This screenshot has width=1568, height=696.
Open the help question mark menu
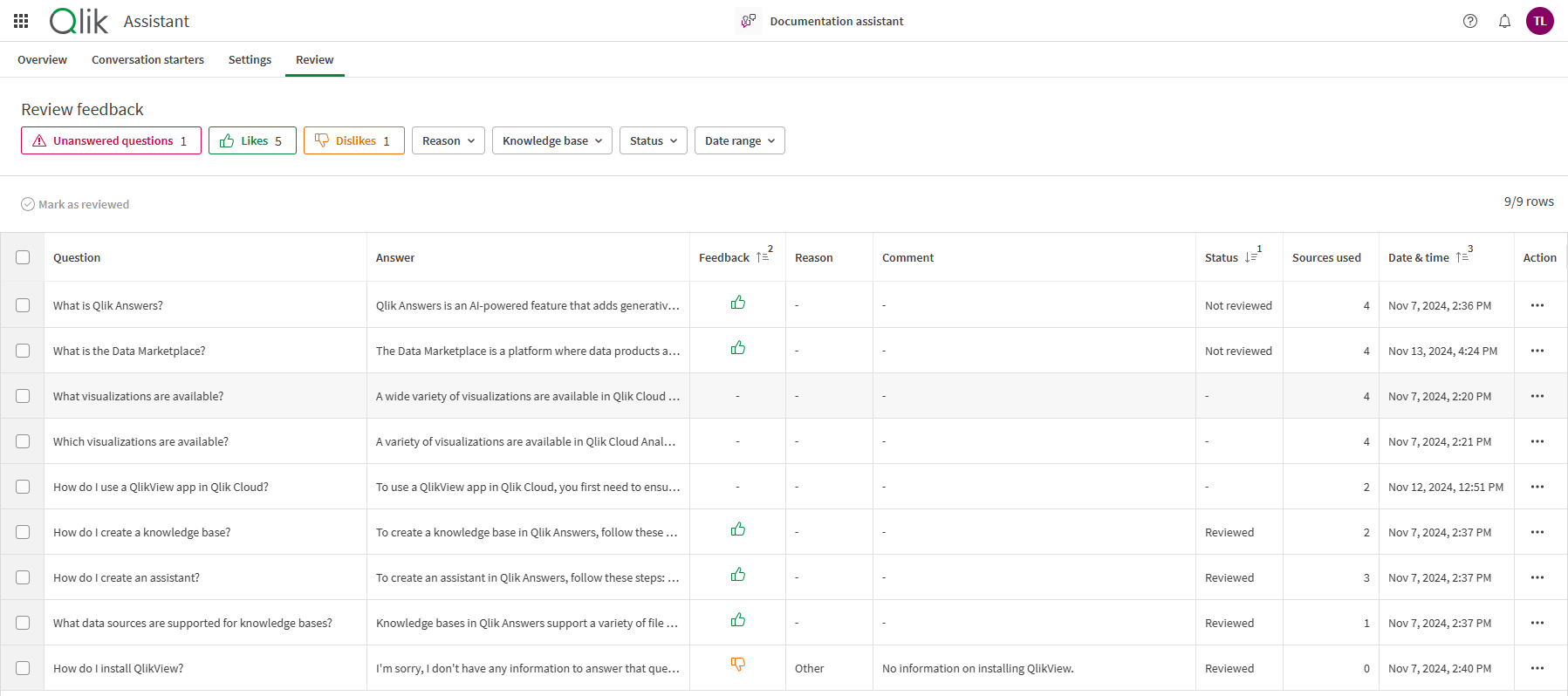click(1470, 21)
